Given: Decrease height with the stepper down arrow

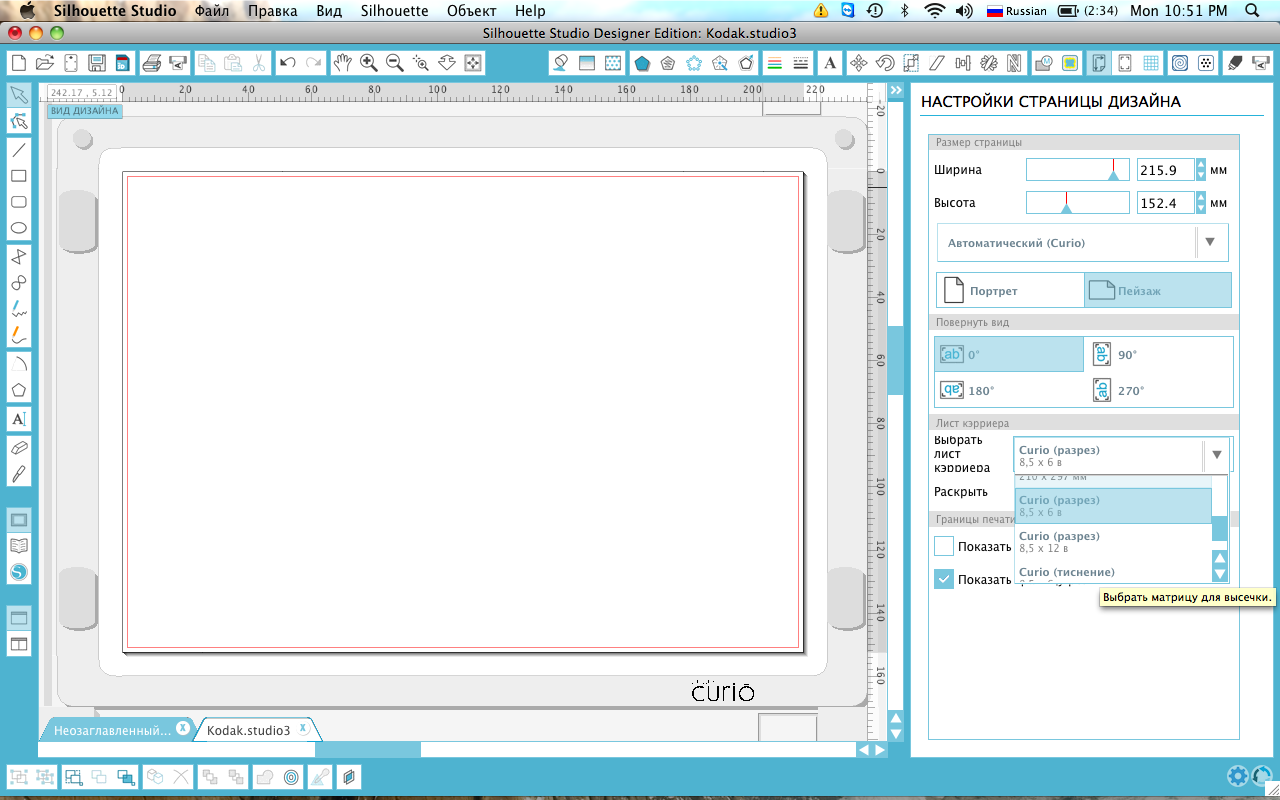Looking at the screenshot, I should 1201,208.
